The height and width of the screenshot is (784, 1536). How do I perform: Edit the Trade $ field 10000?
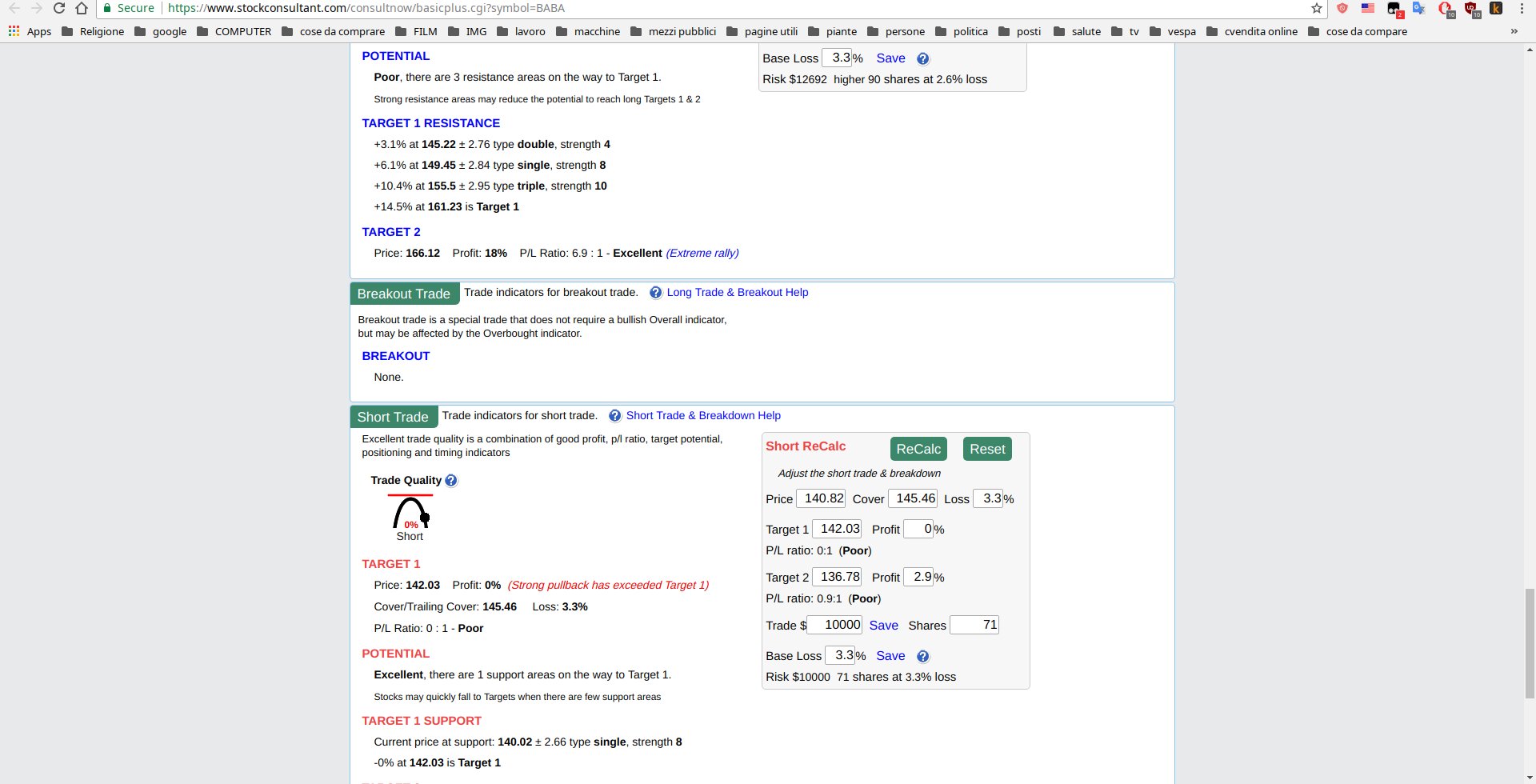(x=834, y=625)
